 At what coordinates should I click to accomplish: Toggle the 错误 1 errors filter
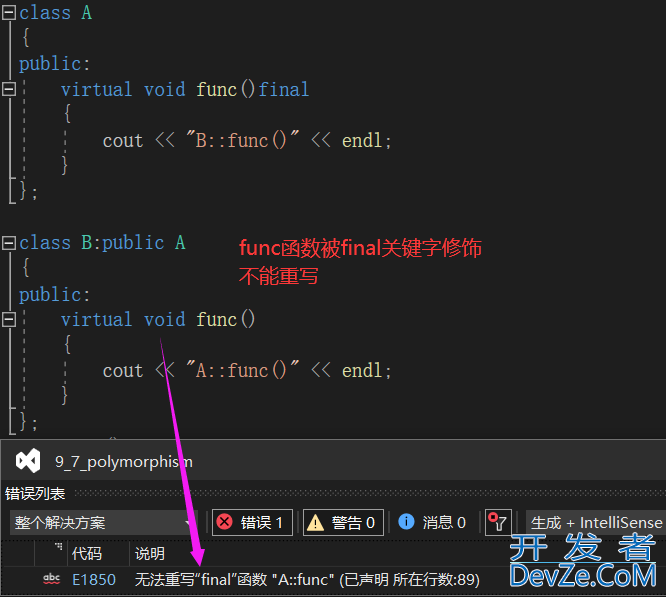252,522
